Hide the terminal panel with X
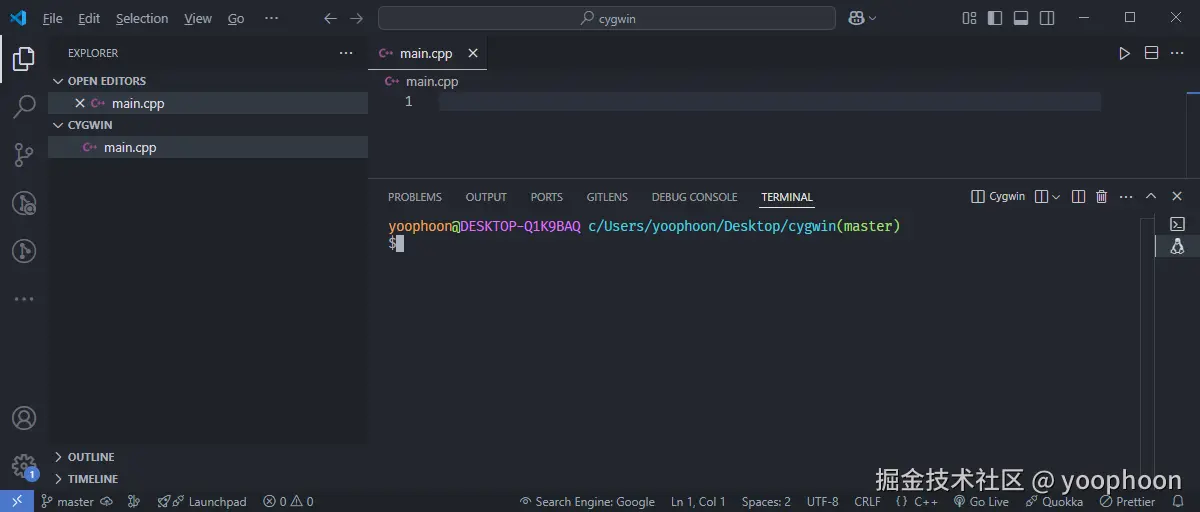Viewport: 1200px width, 512px height. coord(1177,197)
